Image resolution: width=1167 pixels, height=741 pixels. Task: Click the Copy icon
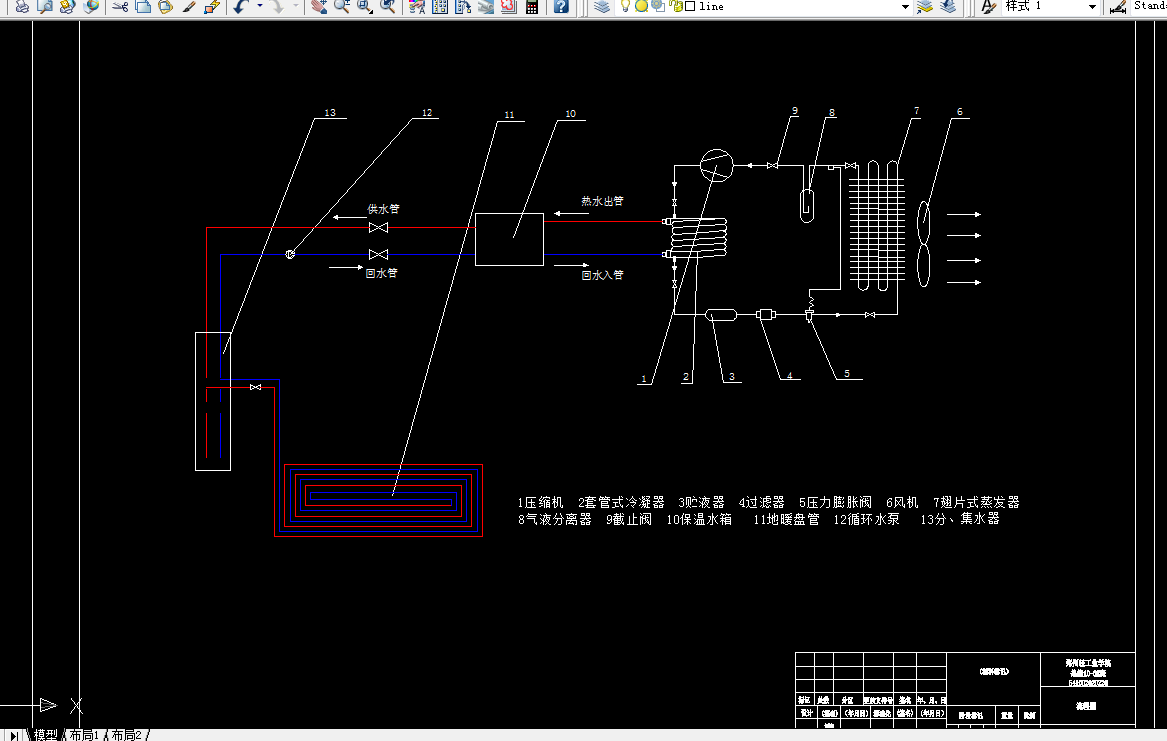pos(143,7)
